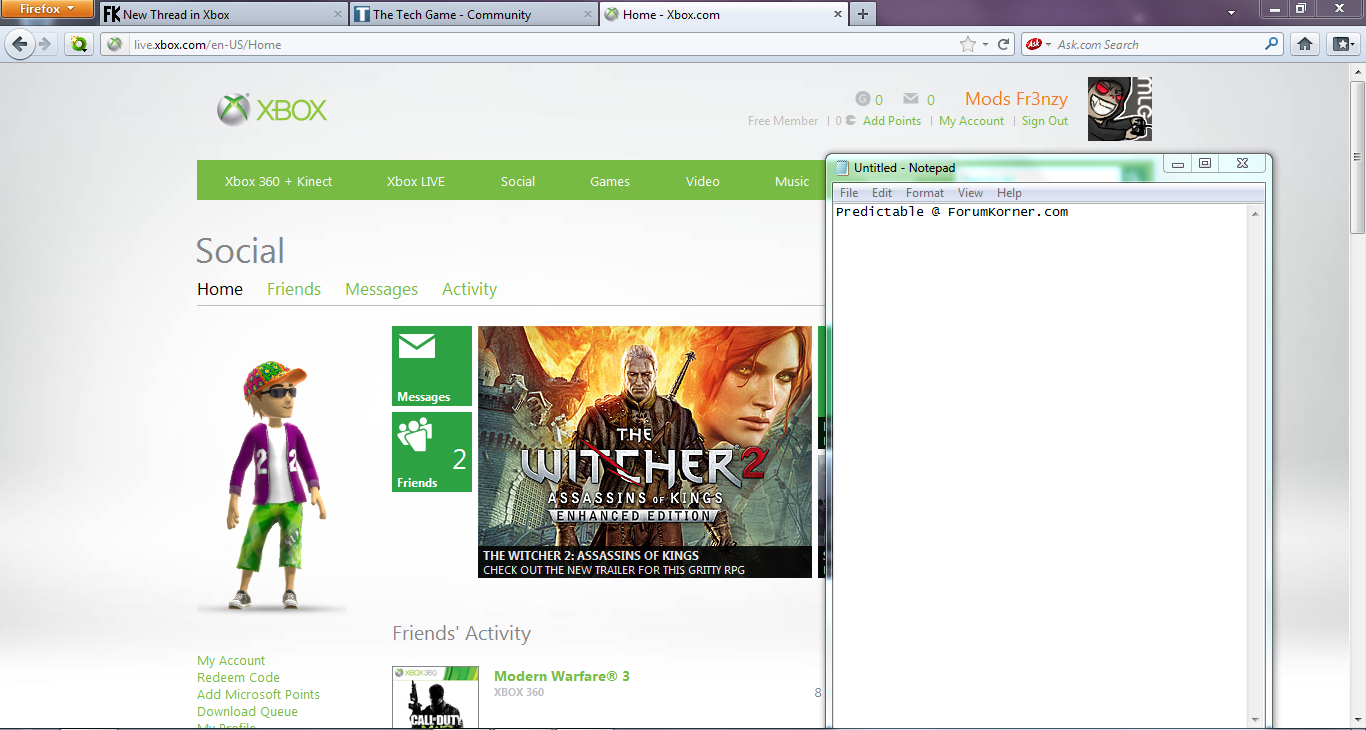Click the magnifier icon in the search box
Screen dimensions: 1366x730
1272,44
